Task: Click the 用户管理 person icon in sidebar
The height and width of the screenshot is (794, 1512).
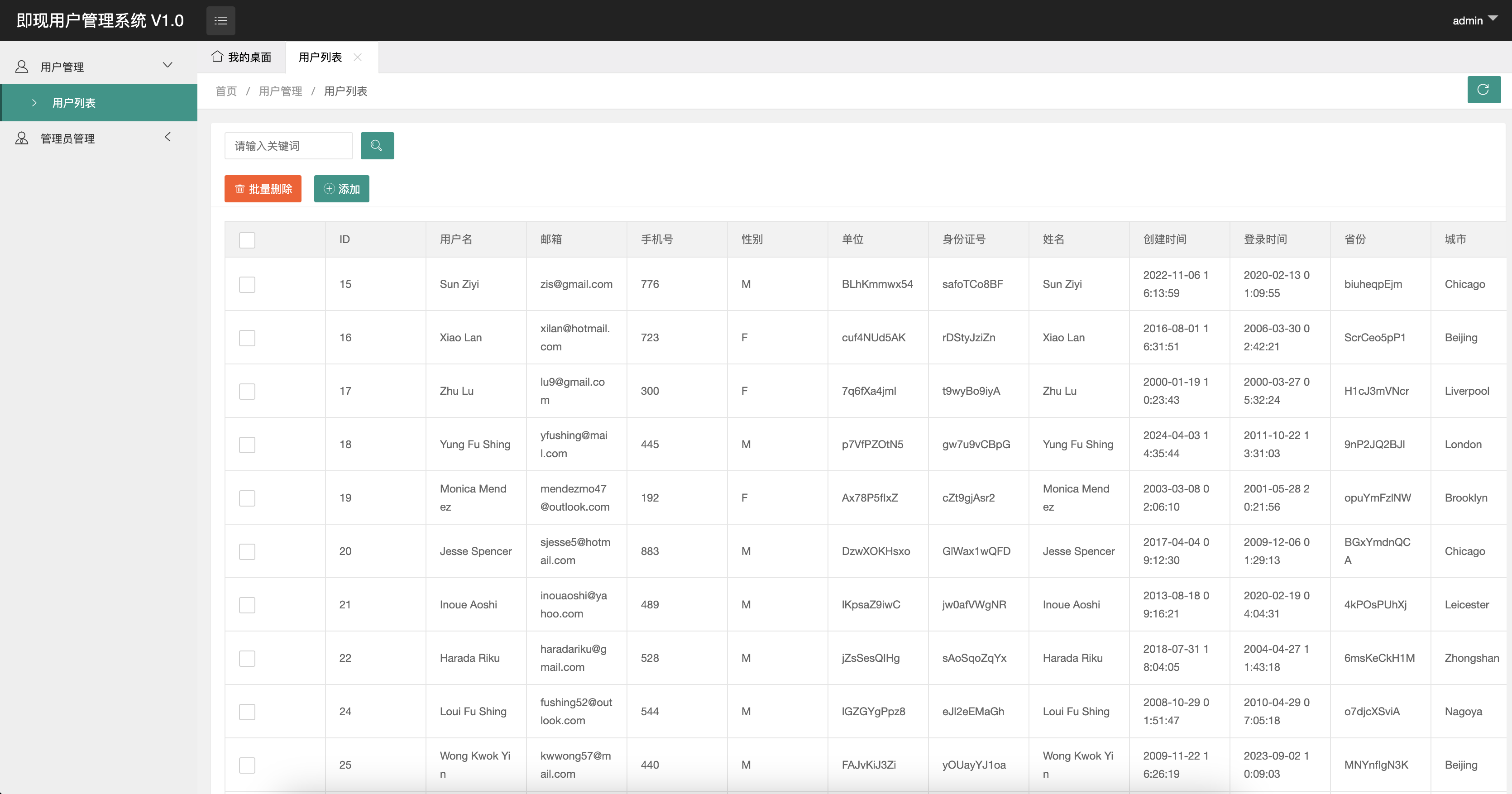Action: 22,66
